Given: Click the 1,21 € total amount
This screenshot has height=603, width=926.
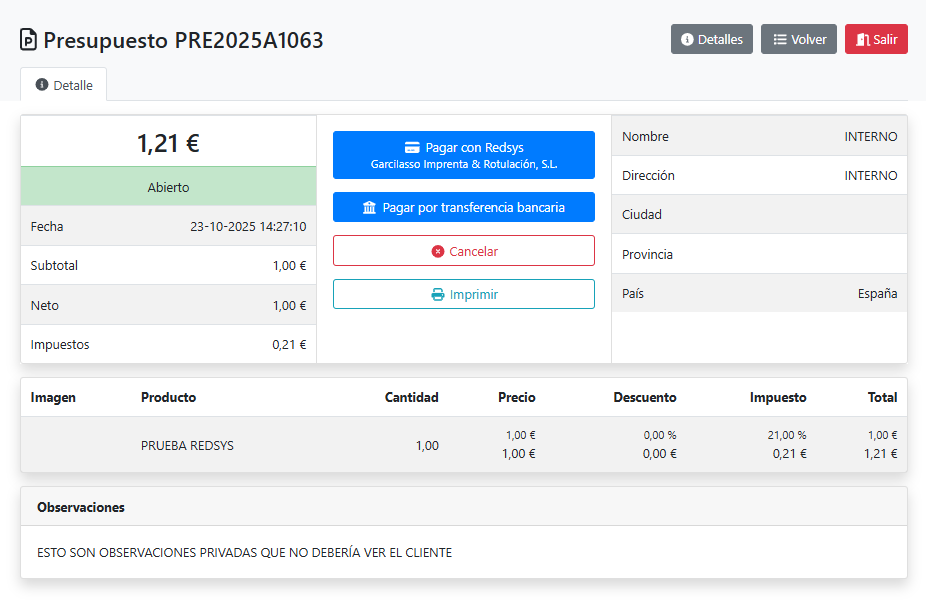Looking at the screenshot, I should pos(168,143).
